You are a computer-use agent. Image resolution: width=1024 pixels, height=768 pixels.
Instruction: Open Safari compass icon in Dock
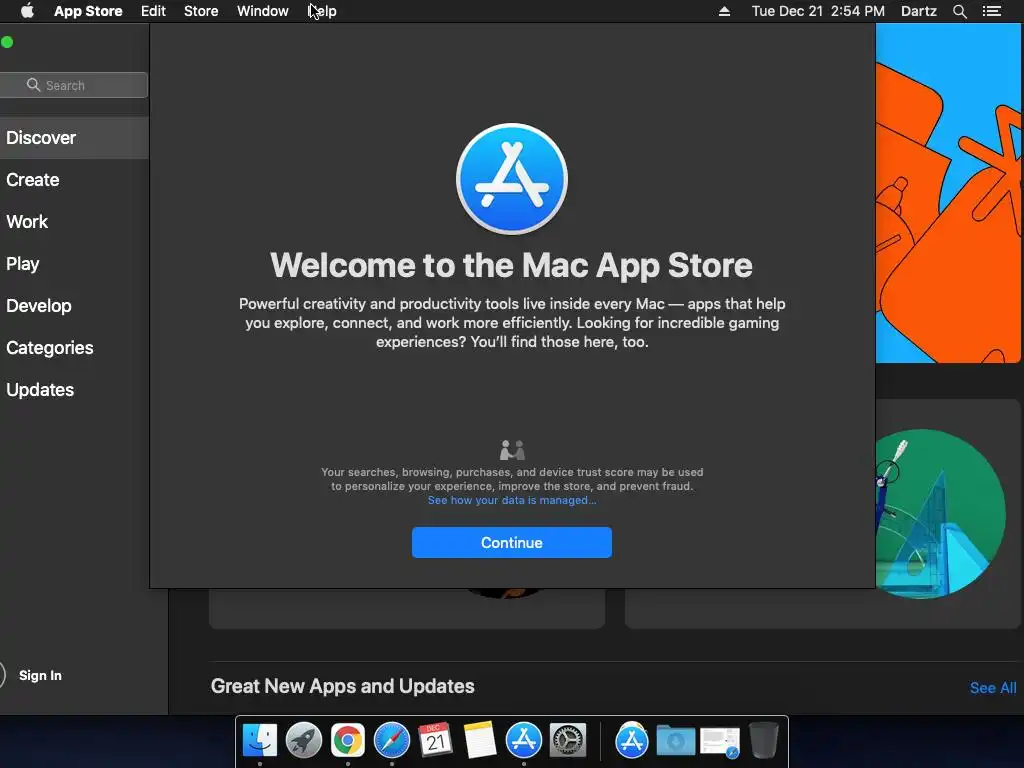(392, 741)
